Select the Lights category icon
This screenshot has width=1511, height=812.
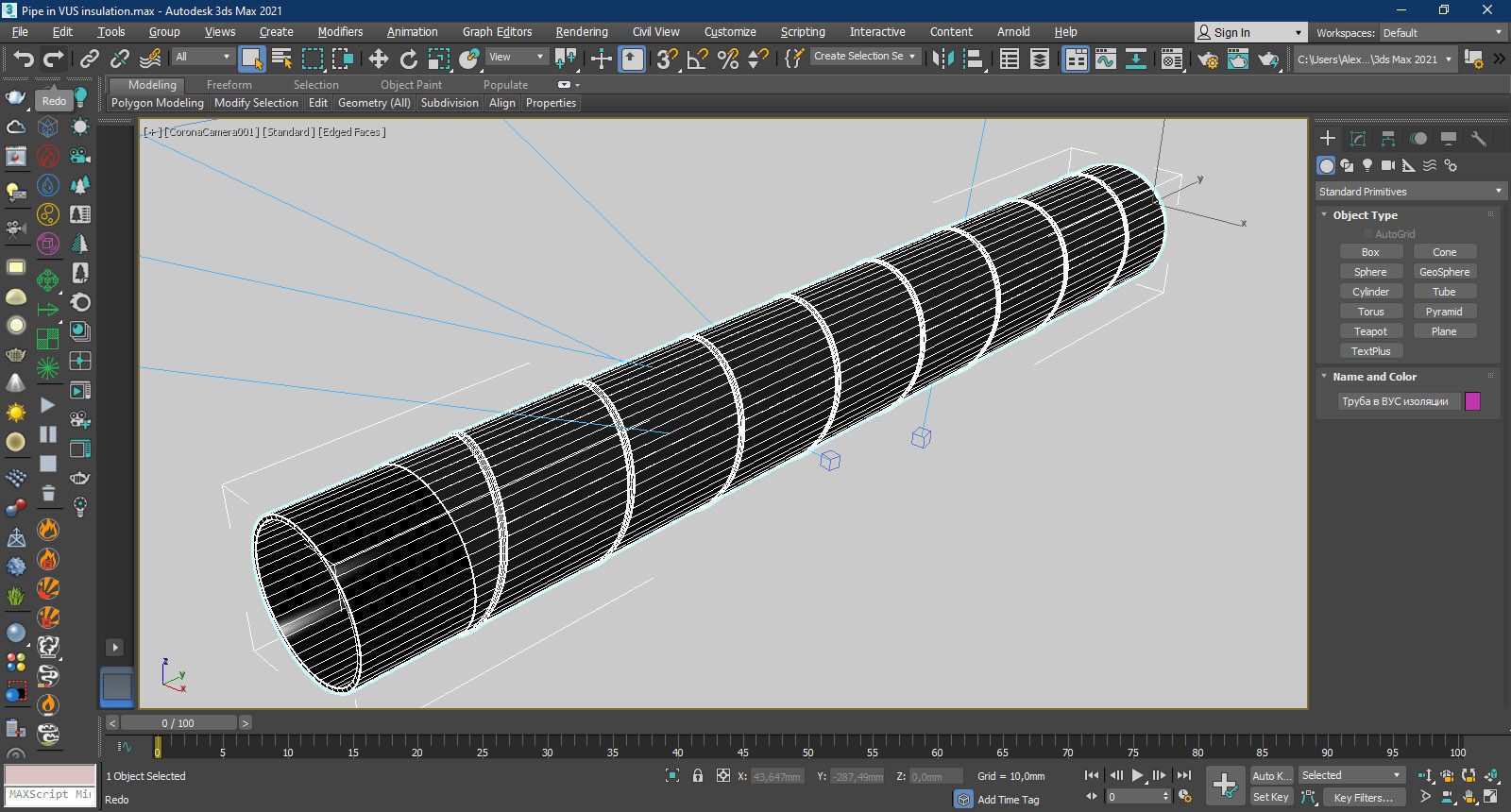pos(1367,165)
